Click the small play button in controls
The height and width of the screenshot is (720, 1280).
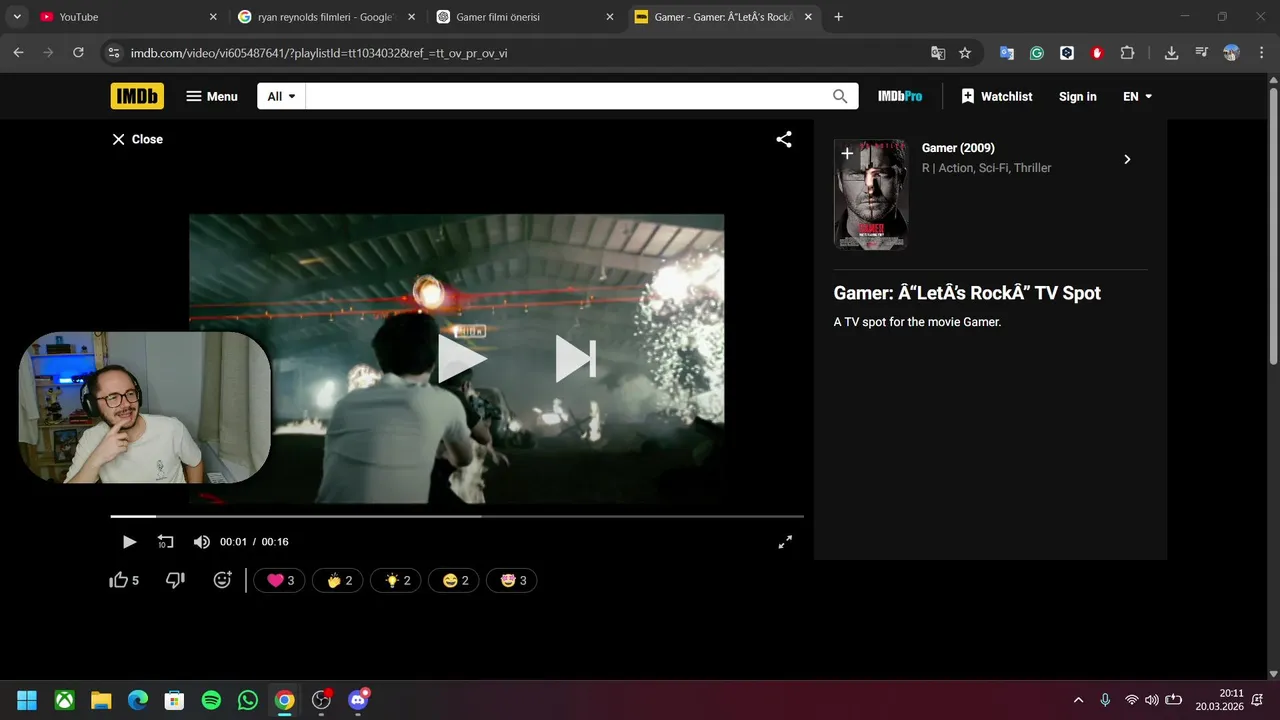[129, 542]
